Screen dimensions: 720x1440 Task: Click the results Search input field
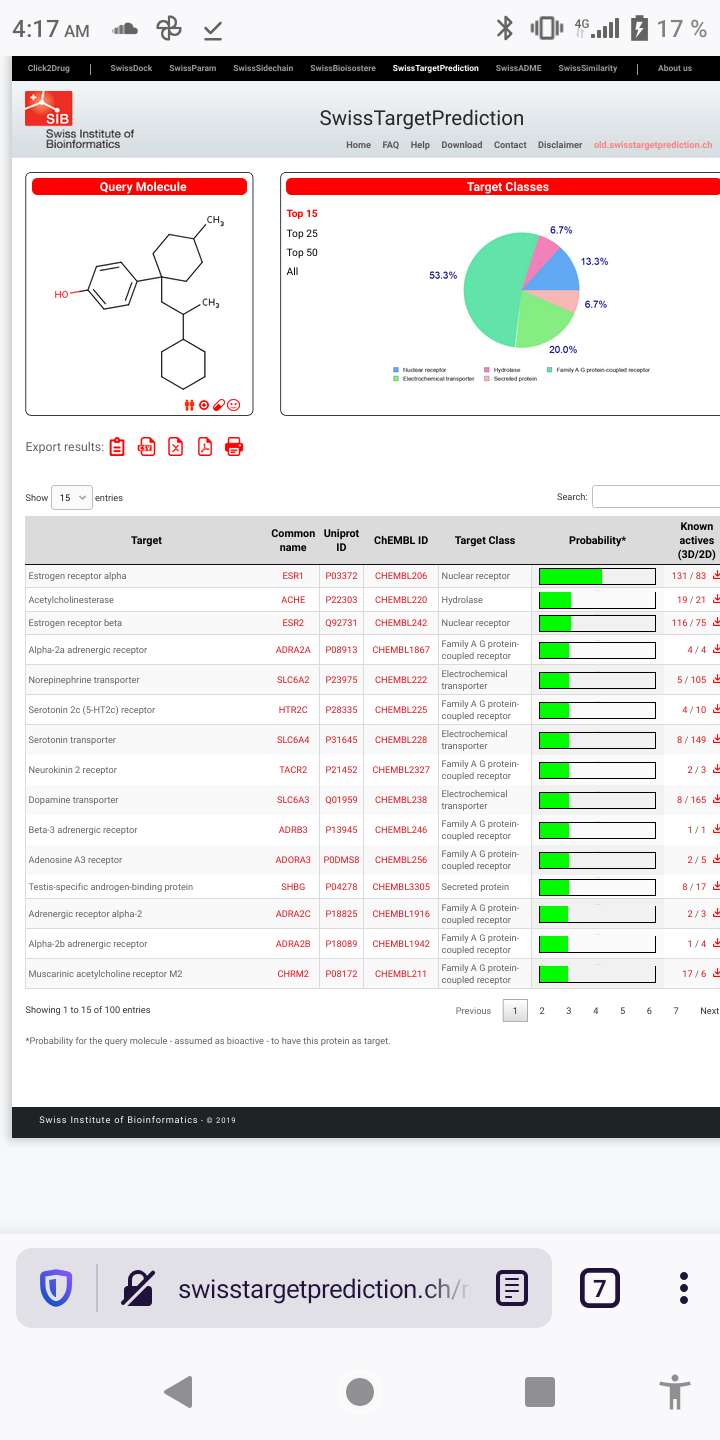[x=656, y=496]
